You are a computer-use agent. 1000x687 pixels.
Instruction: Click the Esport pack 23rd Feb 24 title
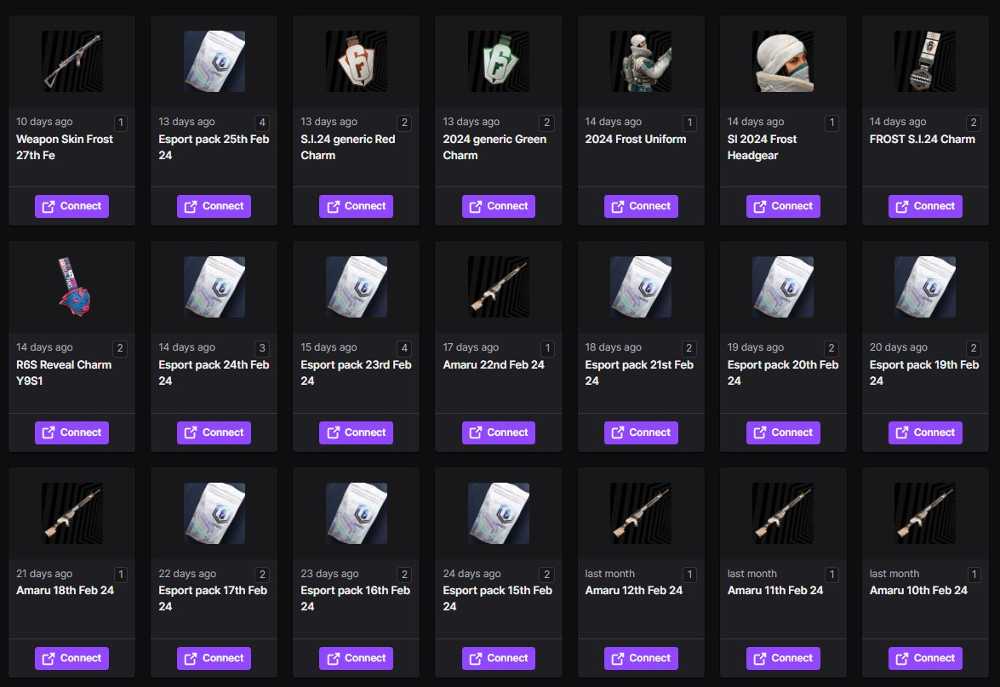[356, 373]
